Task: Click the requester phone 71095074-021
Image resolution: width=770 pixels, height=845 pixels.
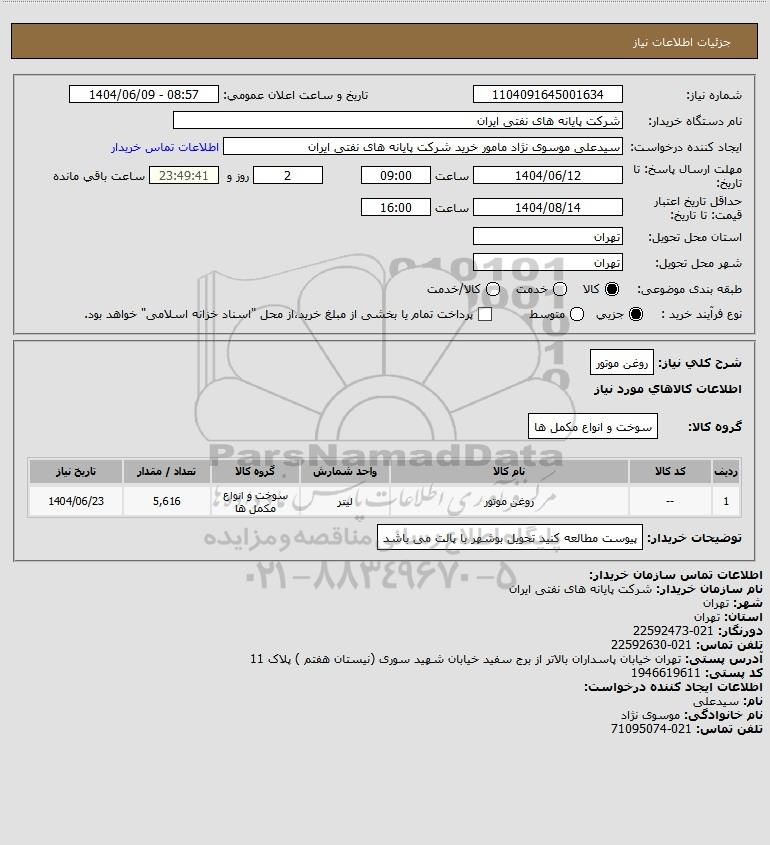Action: 651,729
